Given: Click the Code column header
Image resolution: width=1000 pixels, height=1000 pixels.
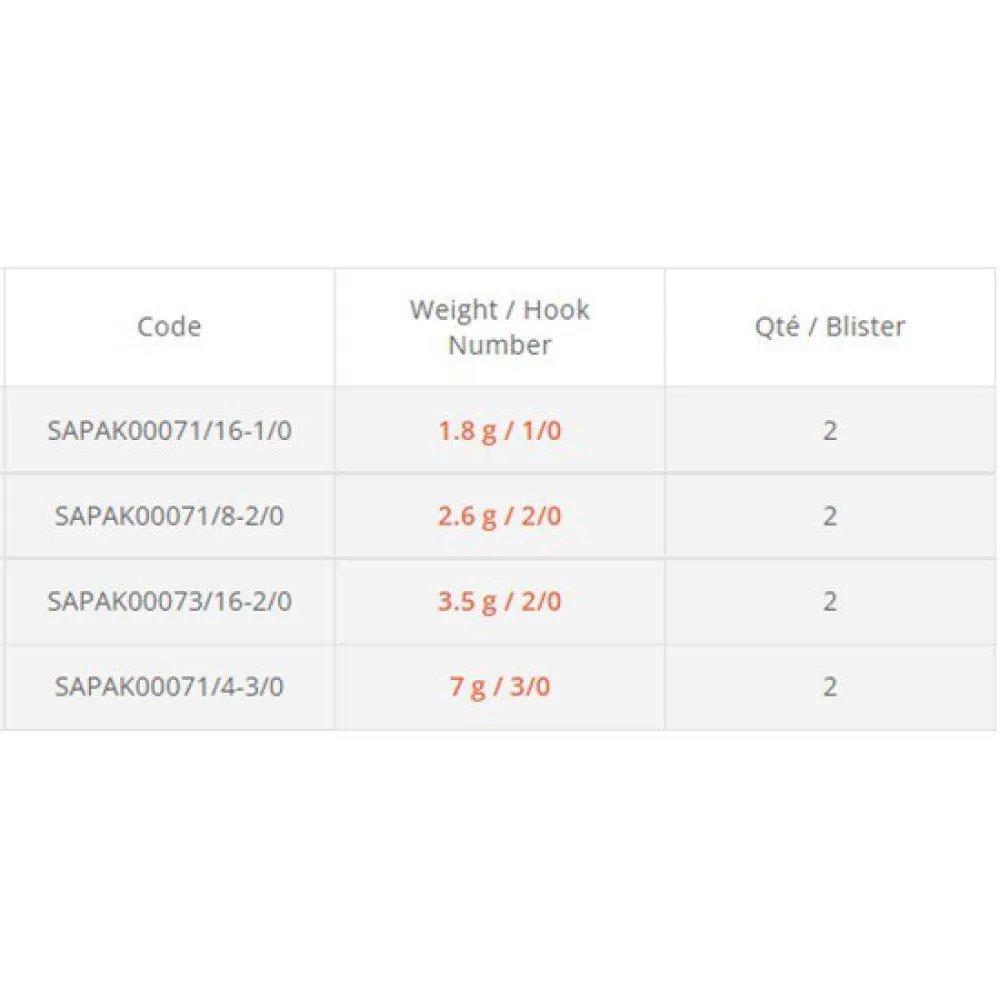Looking at the screenshot, I should (x=169, y=327).
